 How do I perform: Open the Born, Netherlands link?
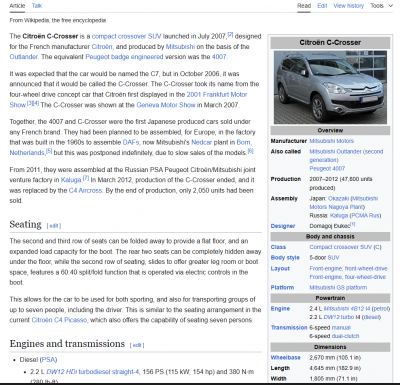point(244,142)
